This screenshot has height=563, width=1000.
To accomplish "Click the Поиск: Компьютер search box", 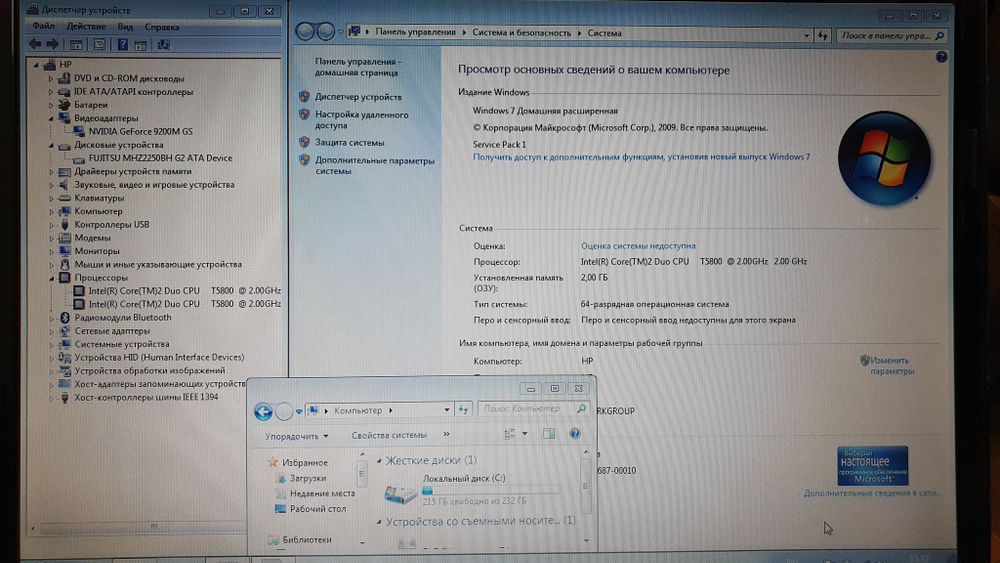I will pyautogui.click(x=533, y=409).
